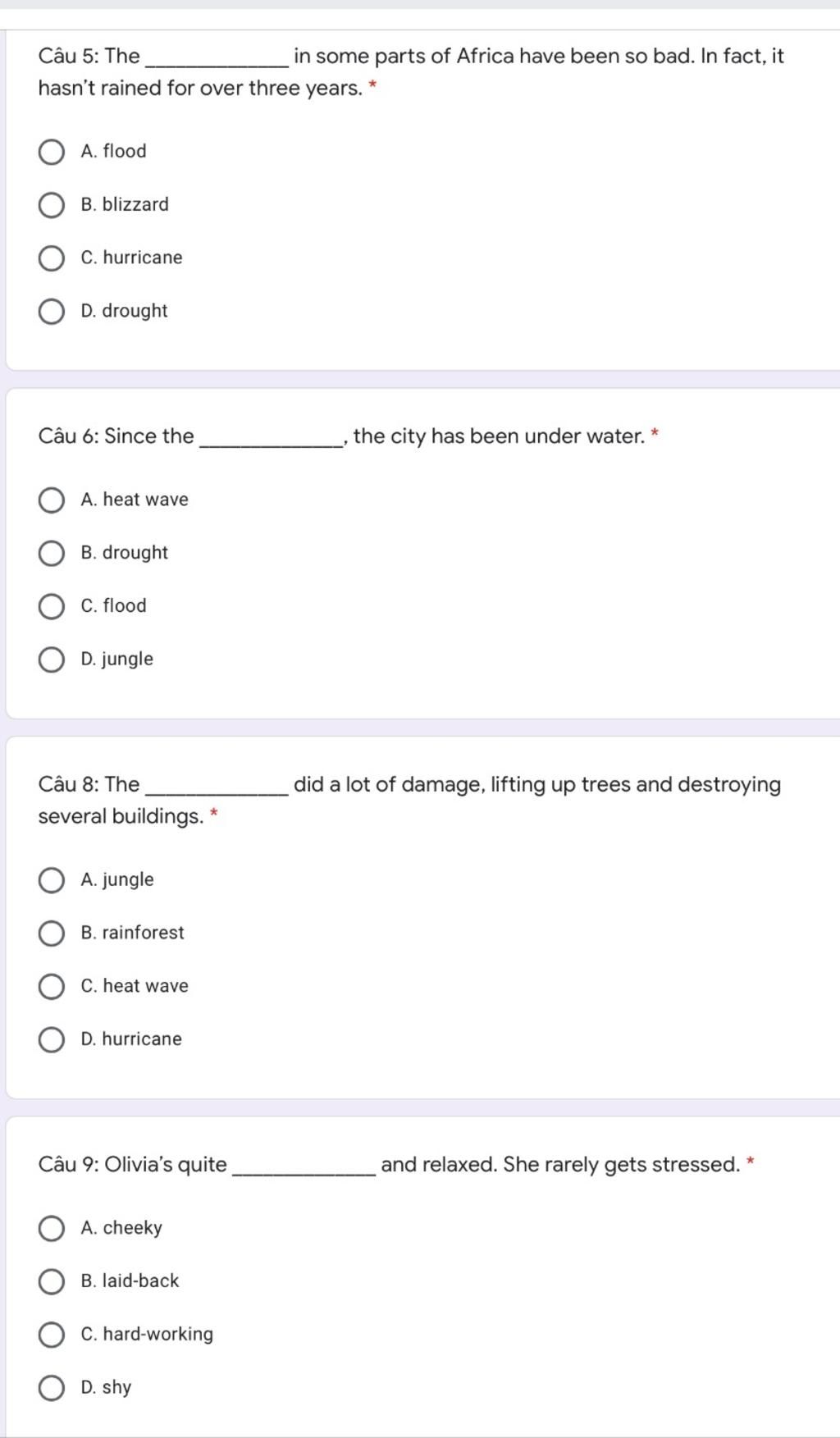
Task: Pick 'C. hard-working' radio option
Action: [x=52, y=1335]
